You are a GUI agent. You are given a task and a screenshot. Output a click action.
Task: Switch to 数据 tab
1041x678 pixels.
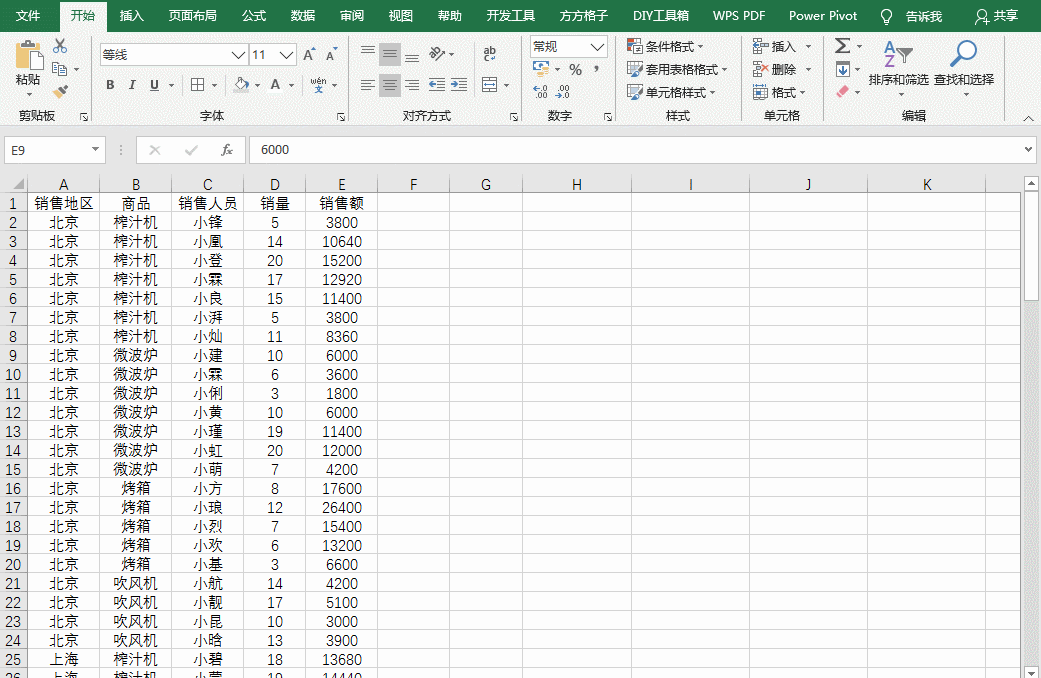(303, 16)
